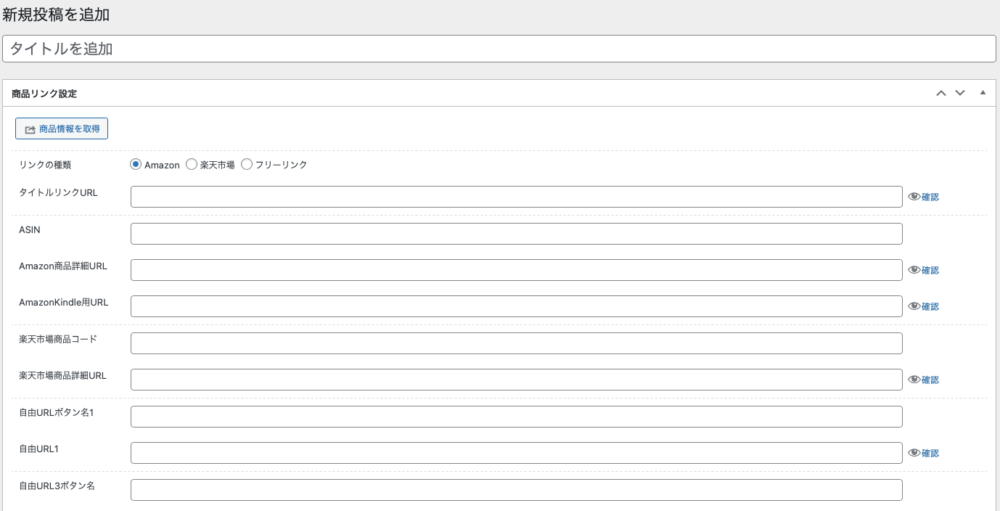This screenshot has width=1000, height=511.
Task: Click the eye icon beside 自由URL1 field
Action: coord(913,453)
